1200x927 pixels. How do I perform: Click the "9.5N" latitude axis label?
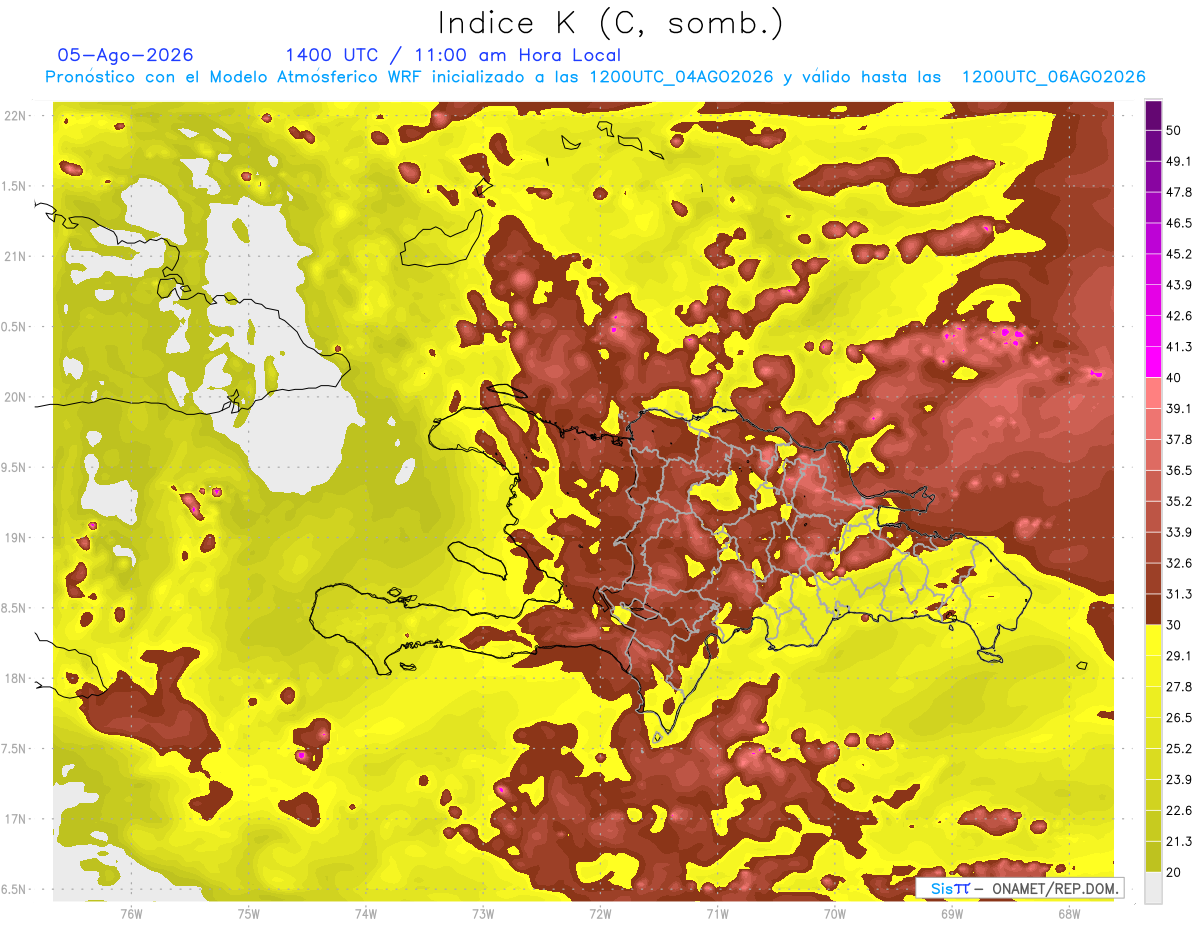15,467
